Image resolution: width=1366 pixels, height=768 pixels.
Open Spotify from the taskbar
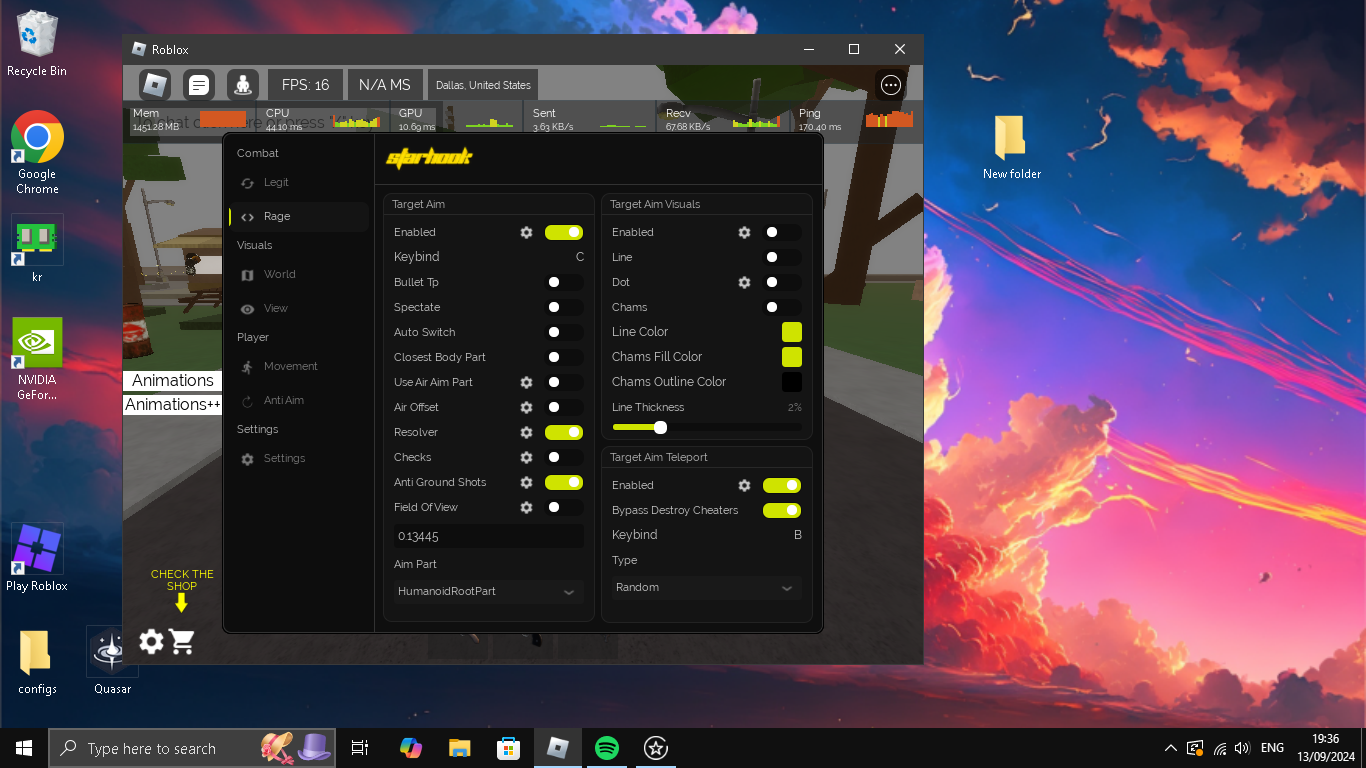(x=606, y=748)
